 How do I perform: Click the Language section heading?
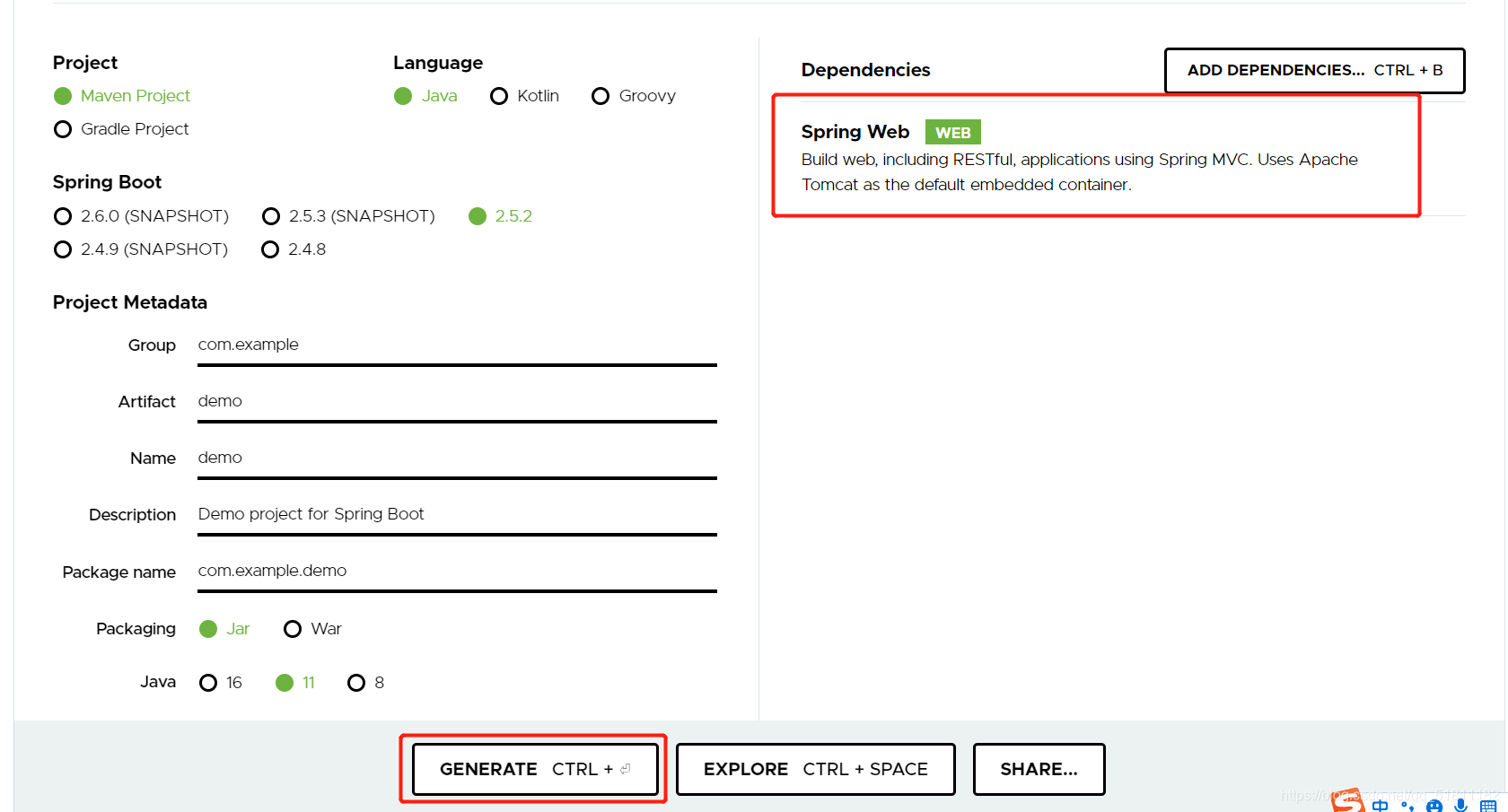pos(438,63)
